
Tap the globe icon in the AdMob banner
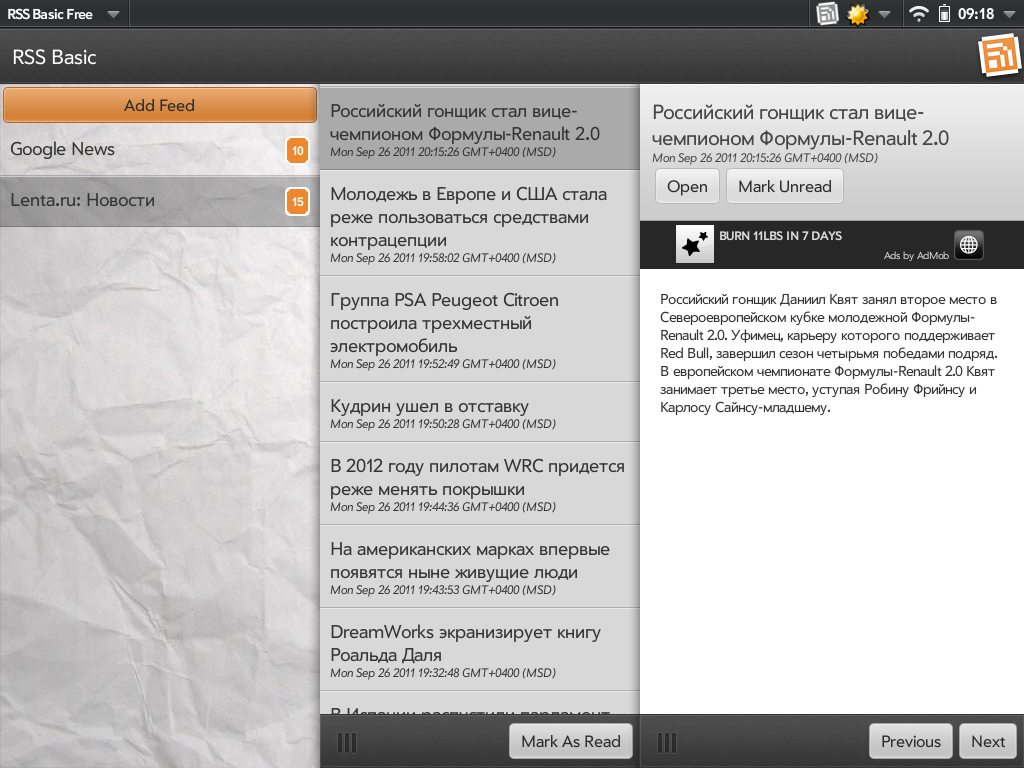coord(968,244)
